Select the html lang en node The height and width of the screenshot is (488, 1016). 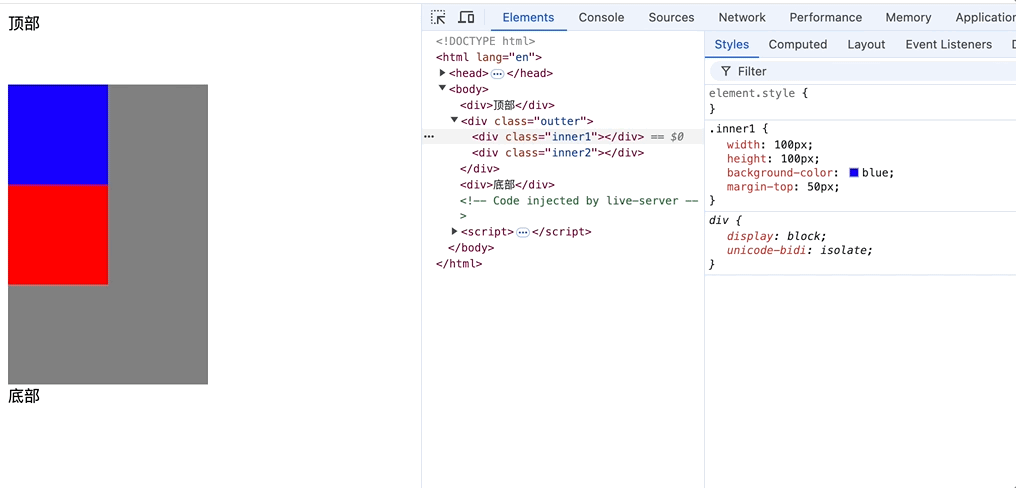[x=489, y=57]
